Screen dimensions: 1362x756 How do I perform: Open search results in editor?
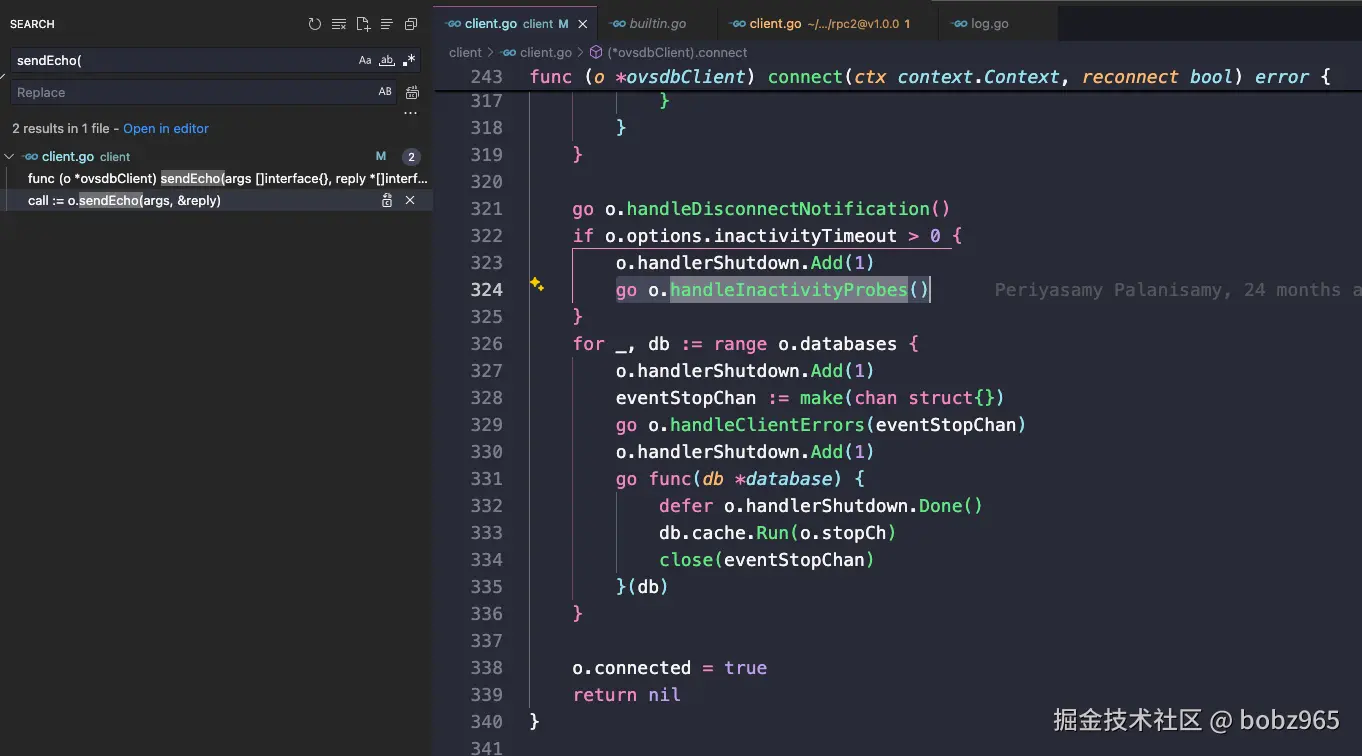point(166,128)
